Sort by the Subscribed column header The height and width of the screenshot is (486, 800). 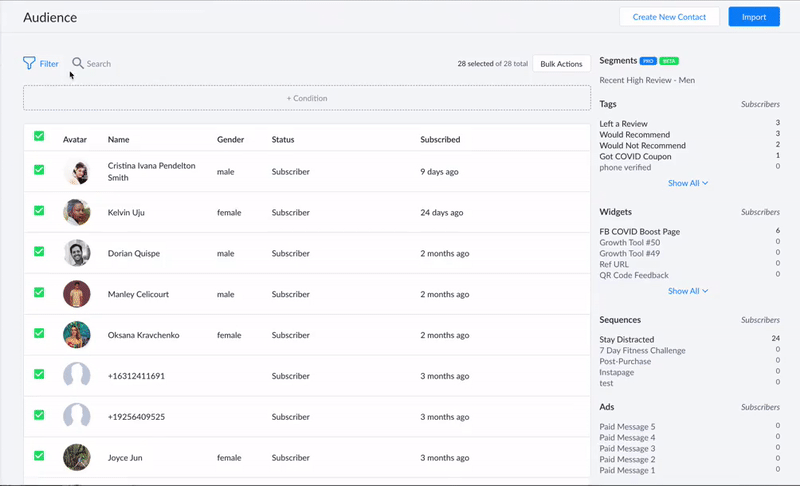coord(440,139)
